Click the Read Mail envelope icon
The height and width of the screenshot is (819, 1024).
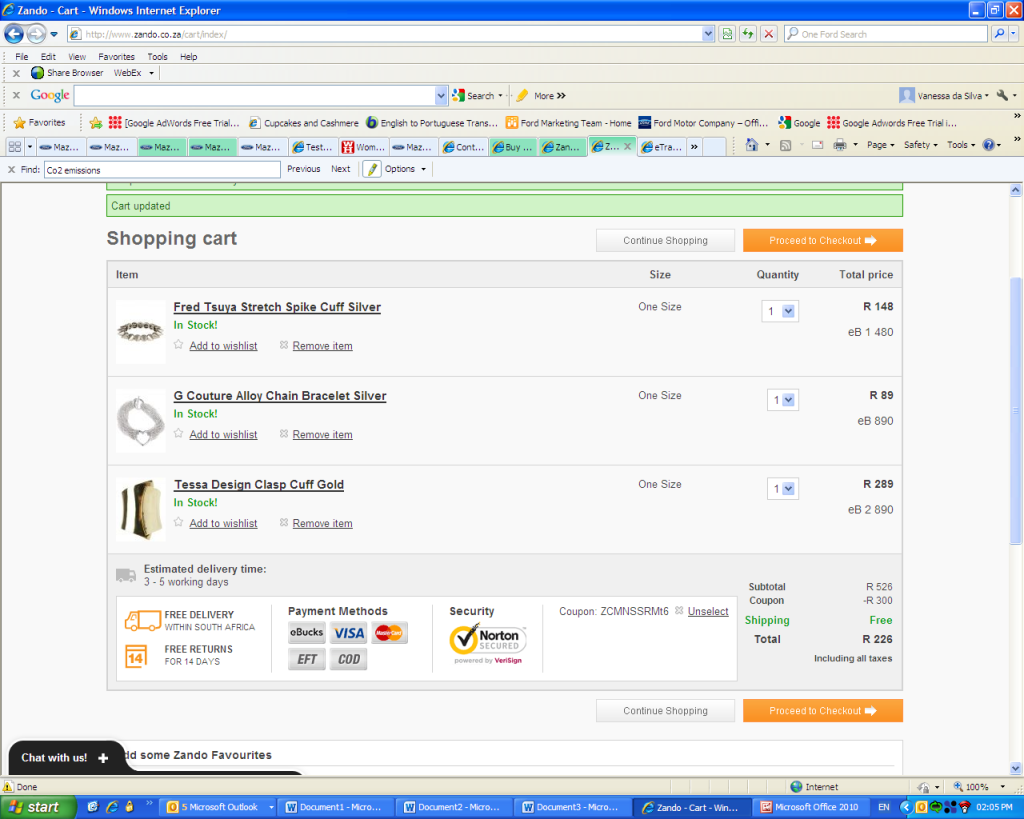pyautogui.click(x=817, y=145)
